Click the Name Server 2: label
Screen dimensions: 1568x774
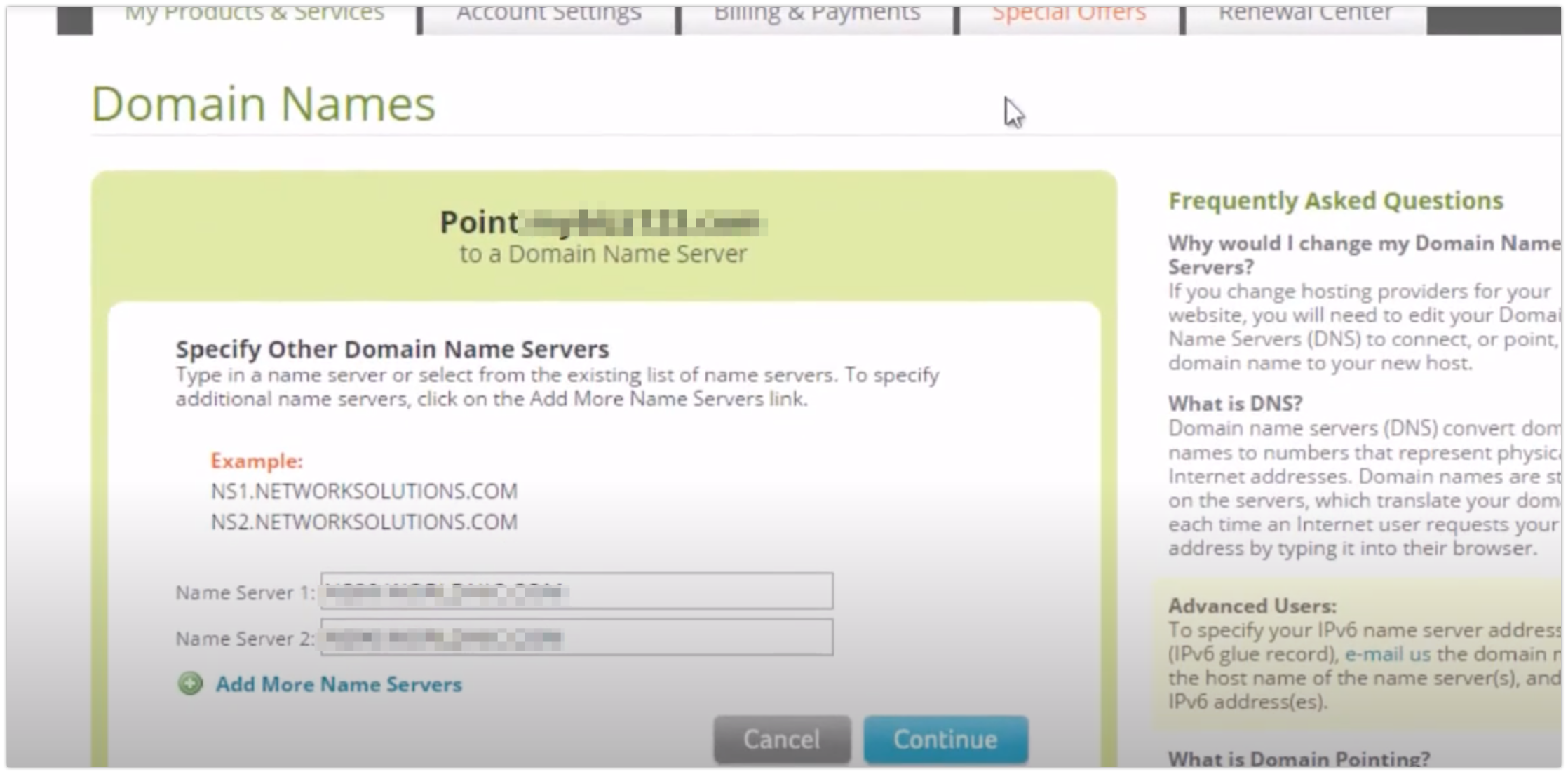(245, 639)
